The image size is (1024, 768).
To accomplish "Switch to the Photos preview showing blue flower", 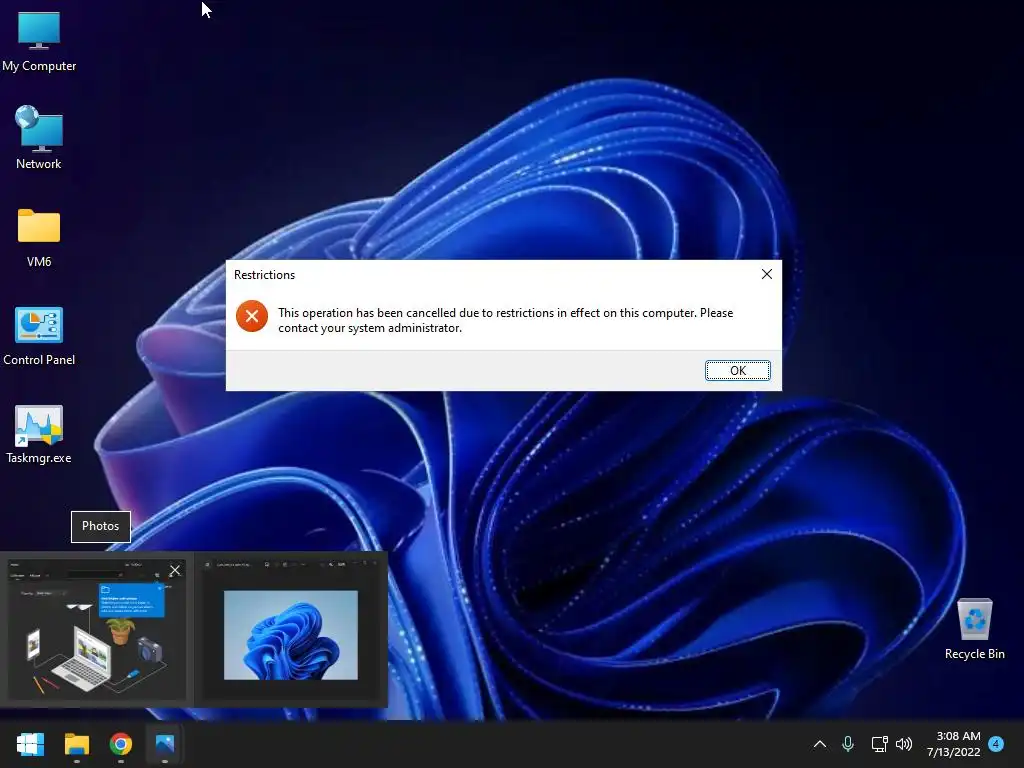I will pyautogui.click(x=291, y=630).
